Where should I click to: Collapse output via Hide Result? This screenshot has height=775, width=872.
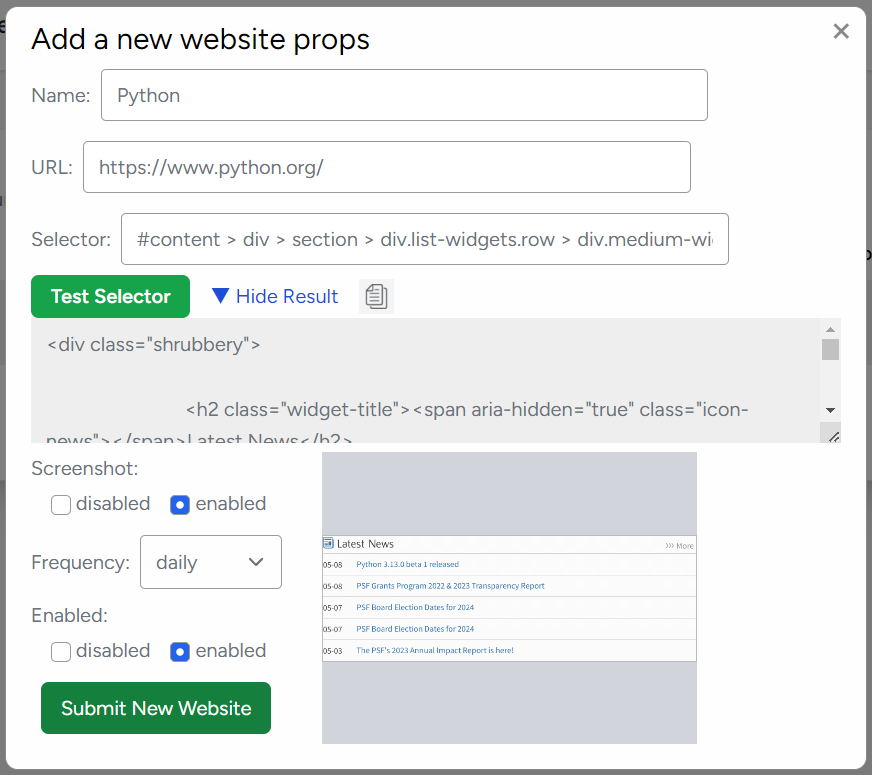[x=287, y=296]
